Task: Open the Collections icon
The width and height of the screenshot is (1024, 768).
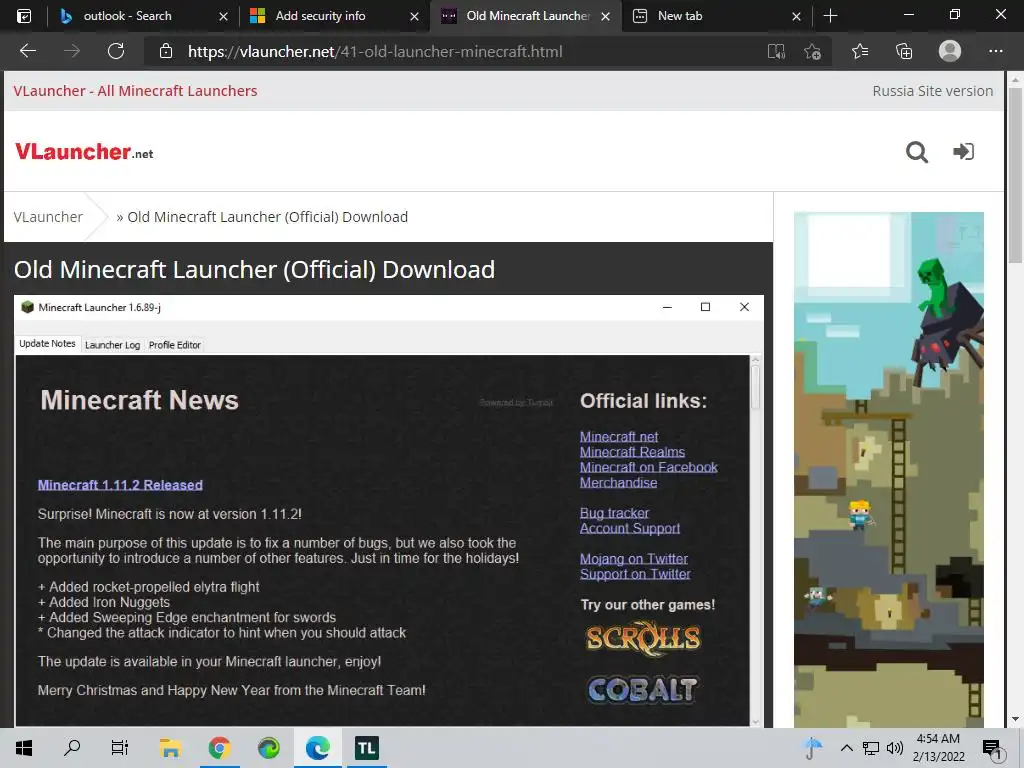Action: tap(904, 52)
